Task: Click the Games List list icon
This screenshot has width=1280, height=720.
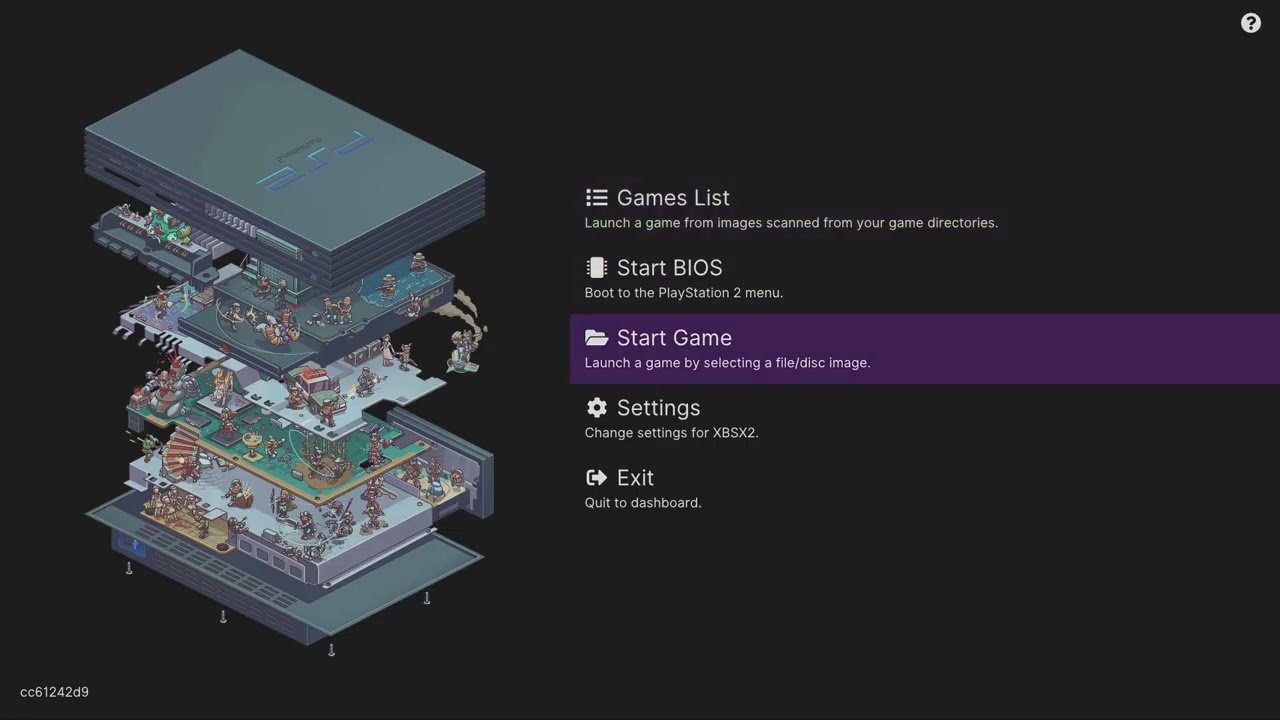Action: pos(597,198)
